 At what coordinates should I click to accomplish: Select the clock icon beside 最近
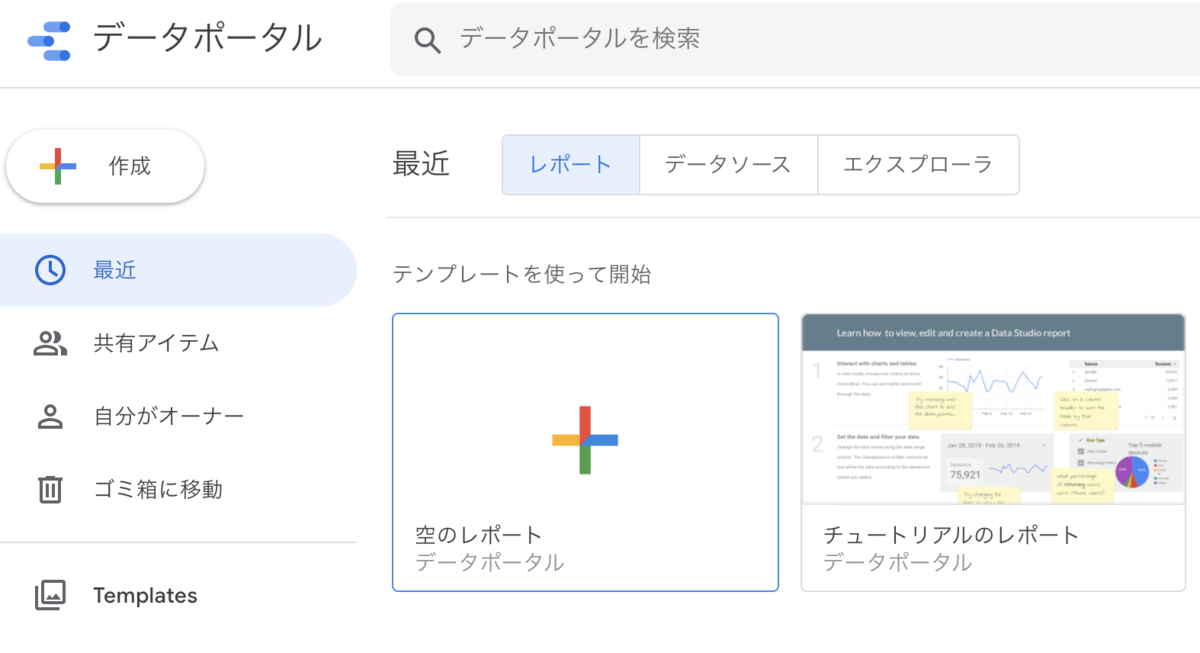point(50,270)
